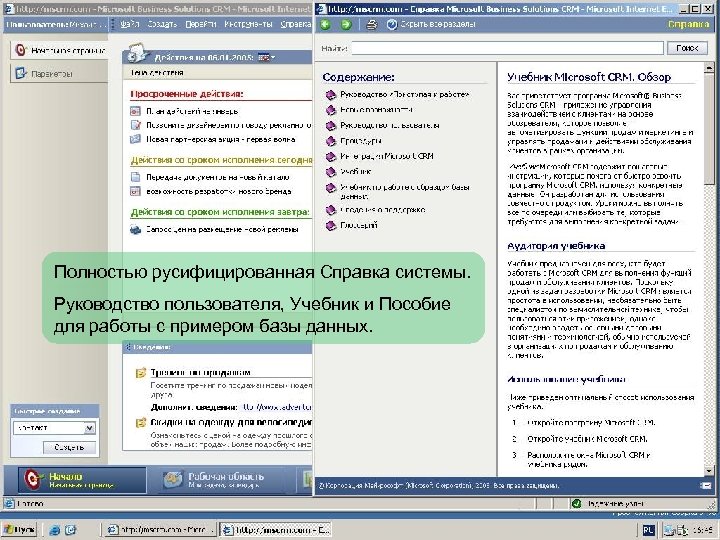The height and width of the screenshot is (540, 720).
Task: Open 'Возможность разработки нового бренда' activity
Action: [x=219, y=191]
